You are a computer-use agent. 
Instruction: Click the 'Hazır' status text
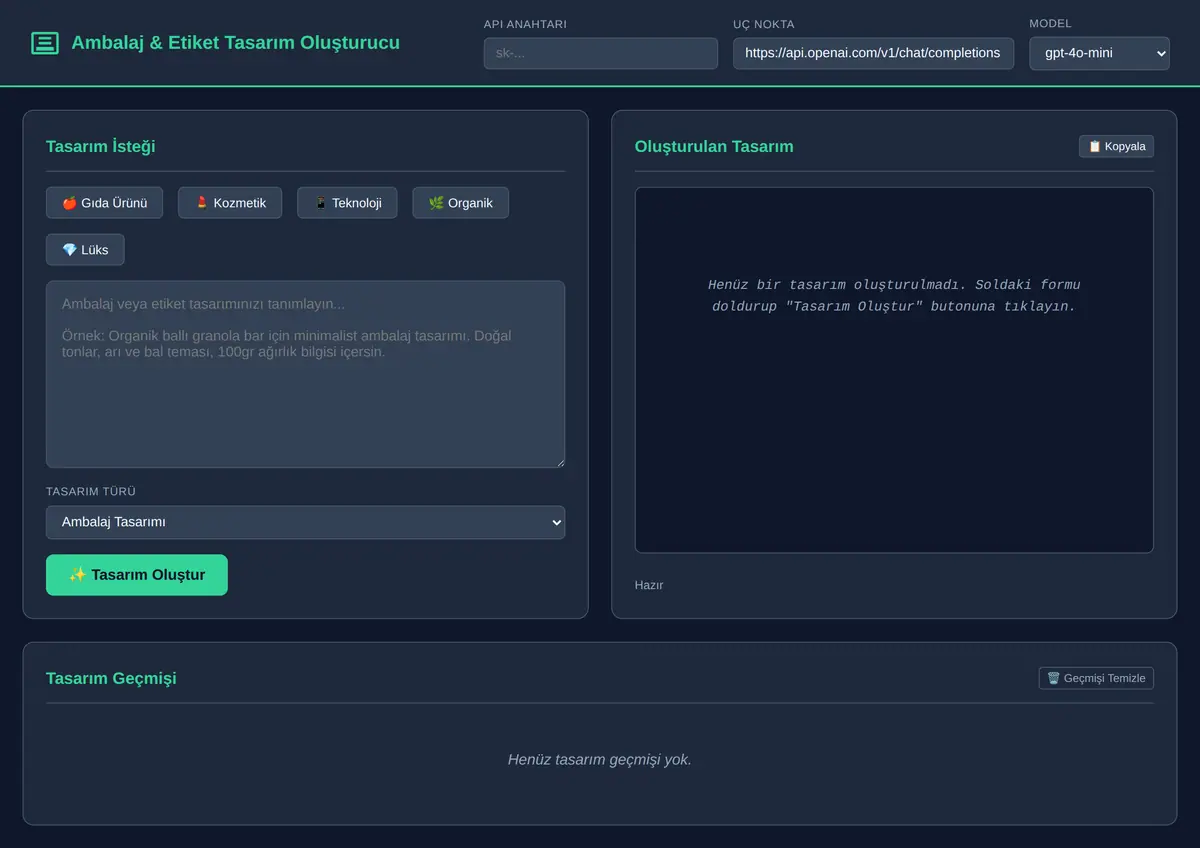pos(649,585)
